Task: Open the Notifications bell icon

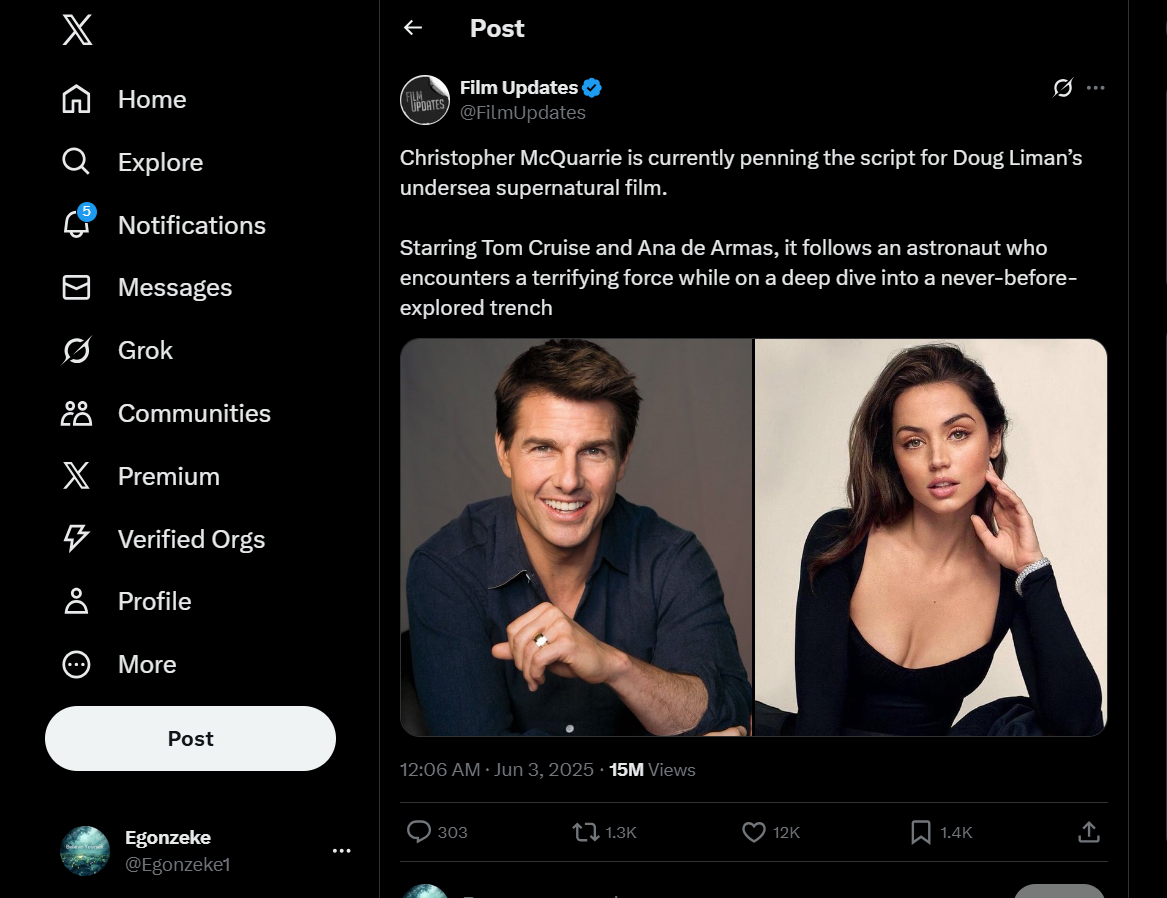Action: pos(77,225)
